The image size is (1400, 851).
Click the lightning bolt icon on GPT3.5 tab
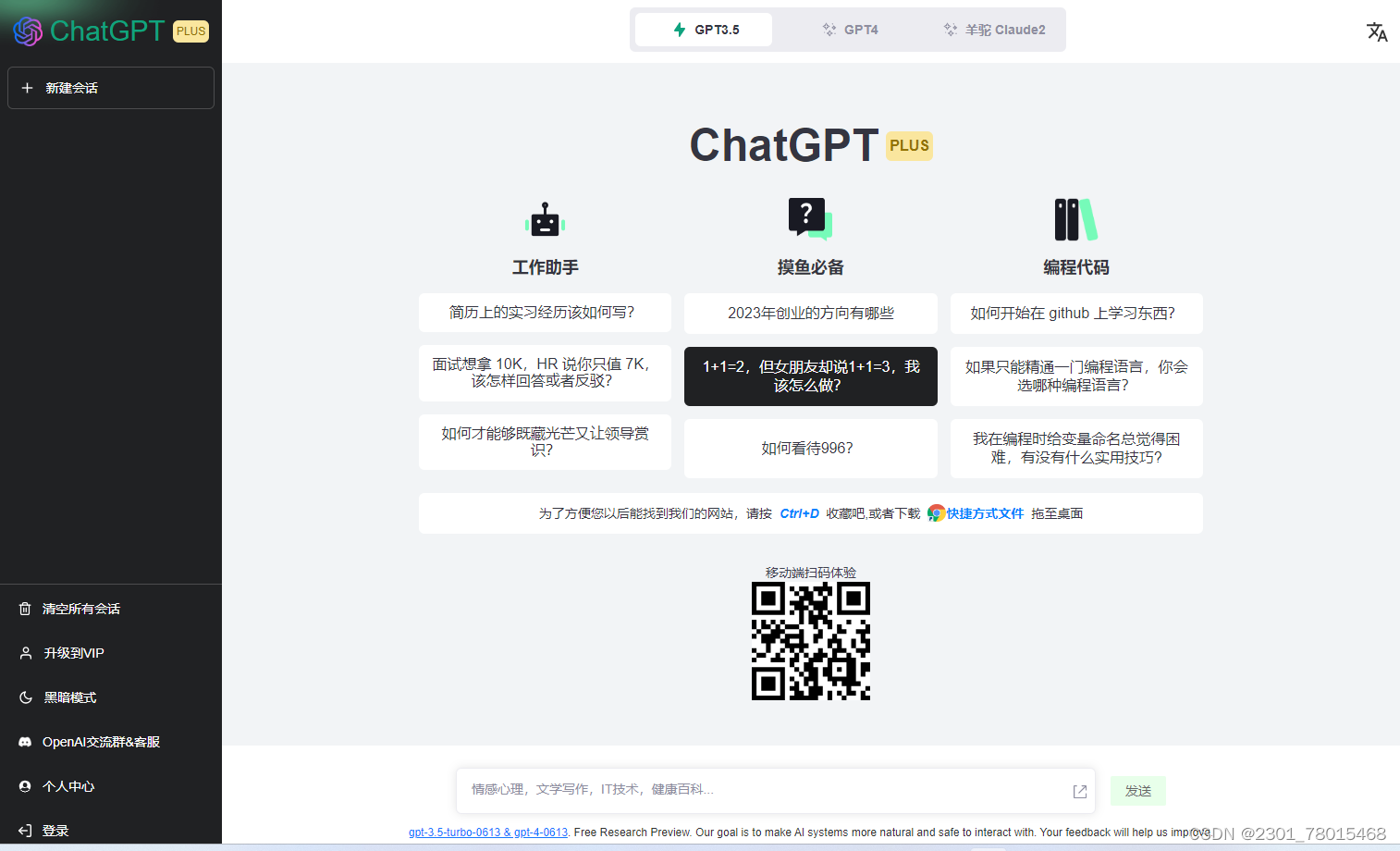click(680, 30)
